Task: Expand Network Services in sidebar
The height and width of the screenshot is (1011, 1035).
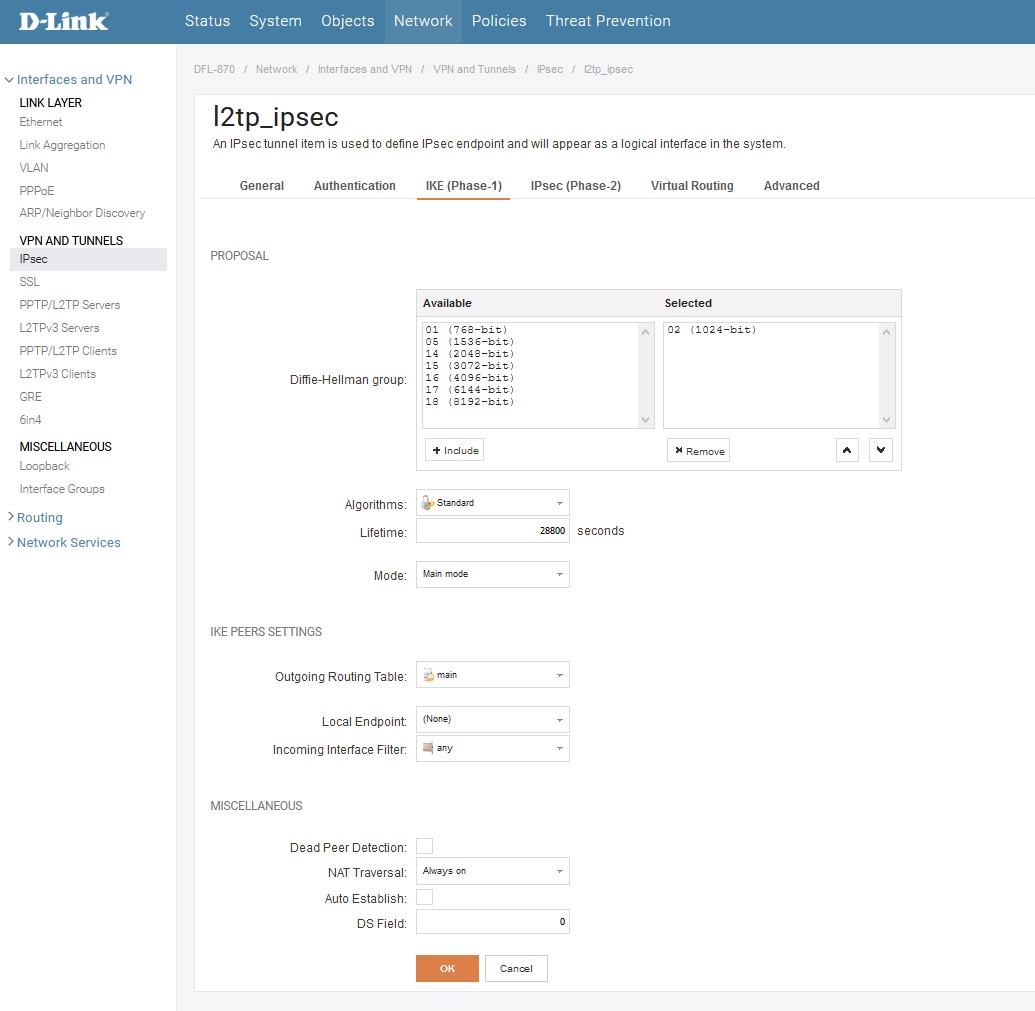Action: pos(68,543)
